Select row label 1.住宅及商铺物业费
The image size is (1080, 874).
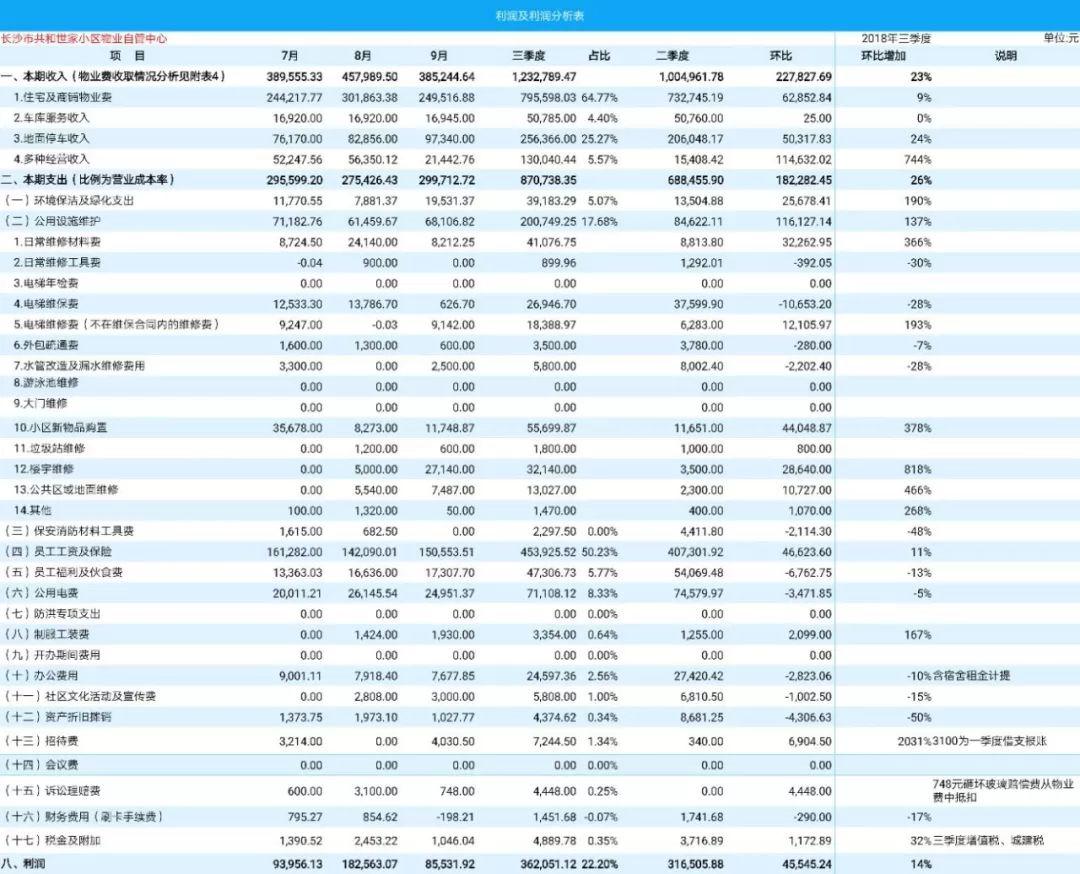(63, 97)
